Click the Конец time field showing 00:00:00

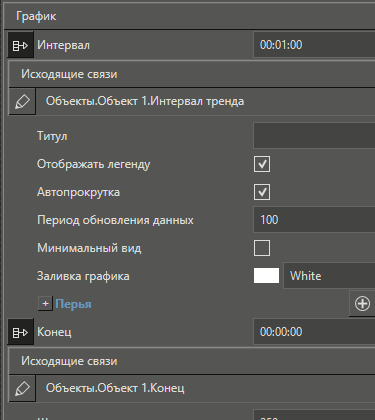314,332
